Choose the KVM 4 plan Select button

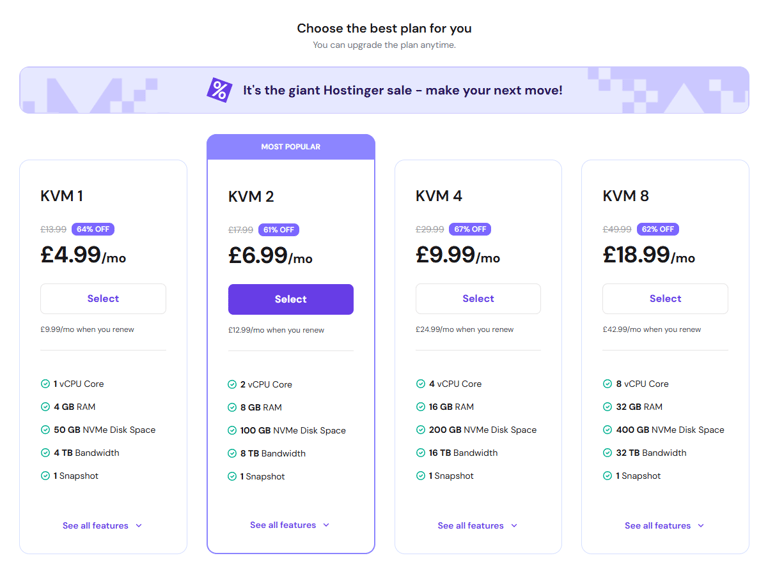(x=478, y=299)
